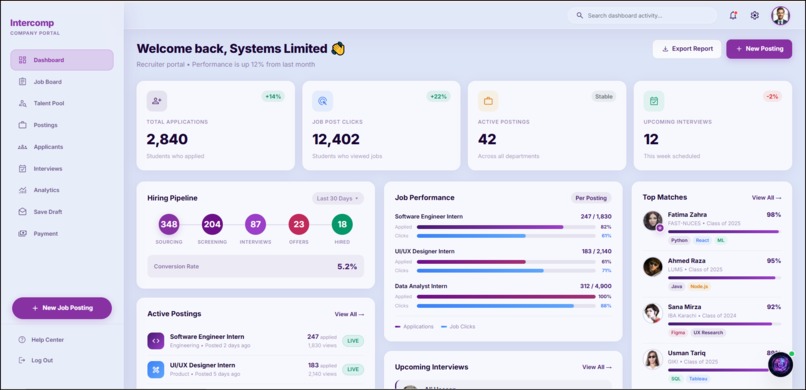The width and height of the screenshot is (806, 390).
Task: Click the Python skill tag
Action: tap(679, 240)
